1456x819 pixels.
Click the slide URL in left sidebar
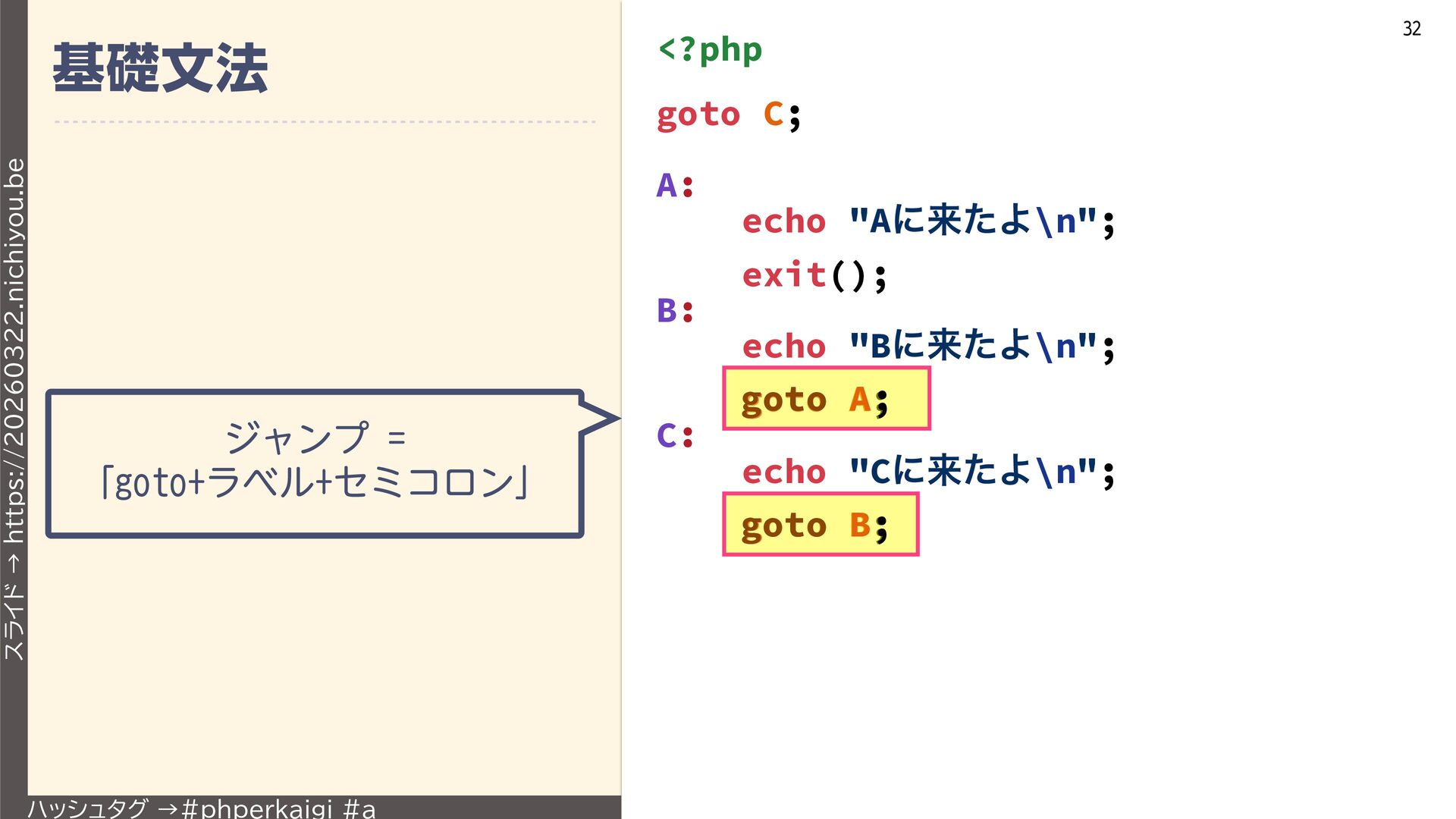[x=14, y=350]
